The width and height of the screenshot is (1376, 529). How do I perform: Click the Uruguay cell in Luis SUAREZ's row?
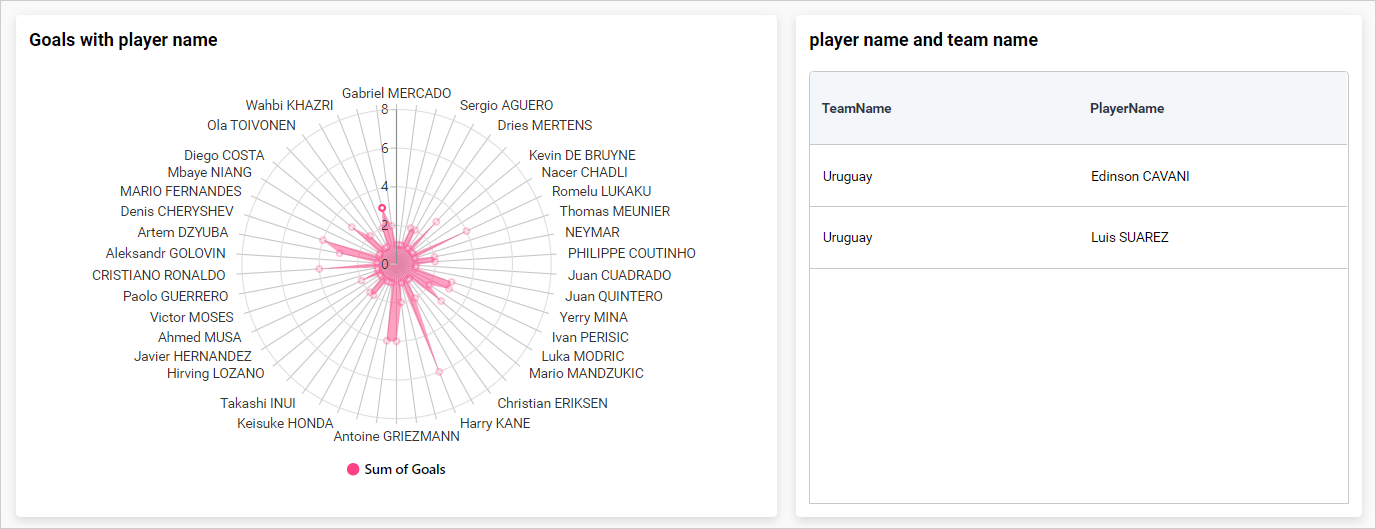(x=847, y=237)
